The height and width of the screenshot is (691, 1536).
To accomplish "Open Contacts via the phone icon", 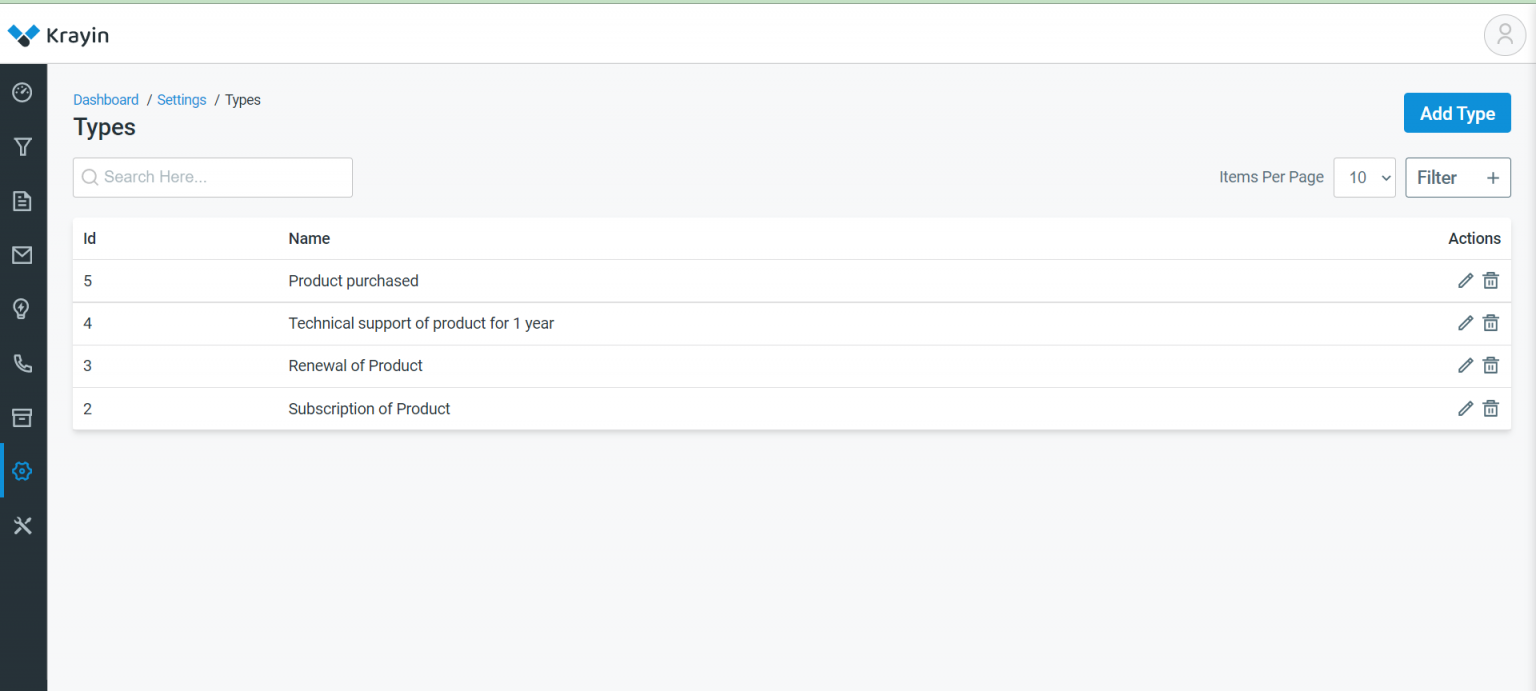I will (x=22, y=363).
